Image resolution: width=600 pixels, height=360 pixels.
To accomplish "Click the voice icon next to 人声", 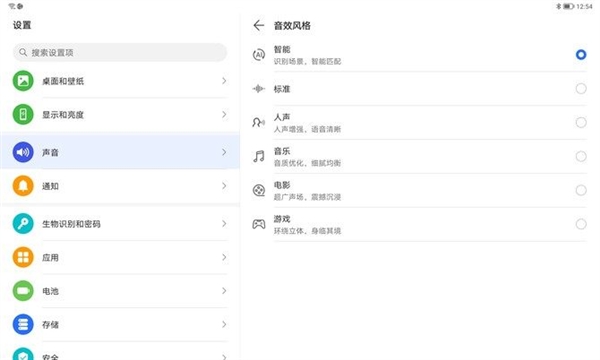I will point(259,122).
